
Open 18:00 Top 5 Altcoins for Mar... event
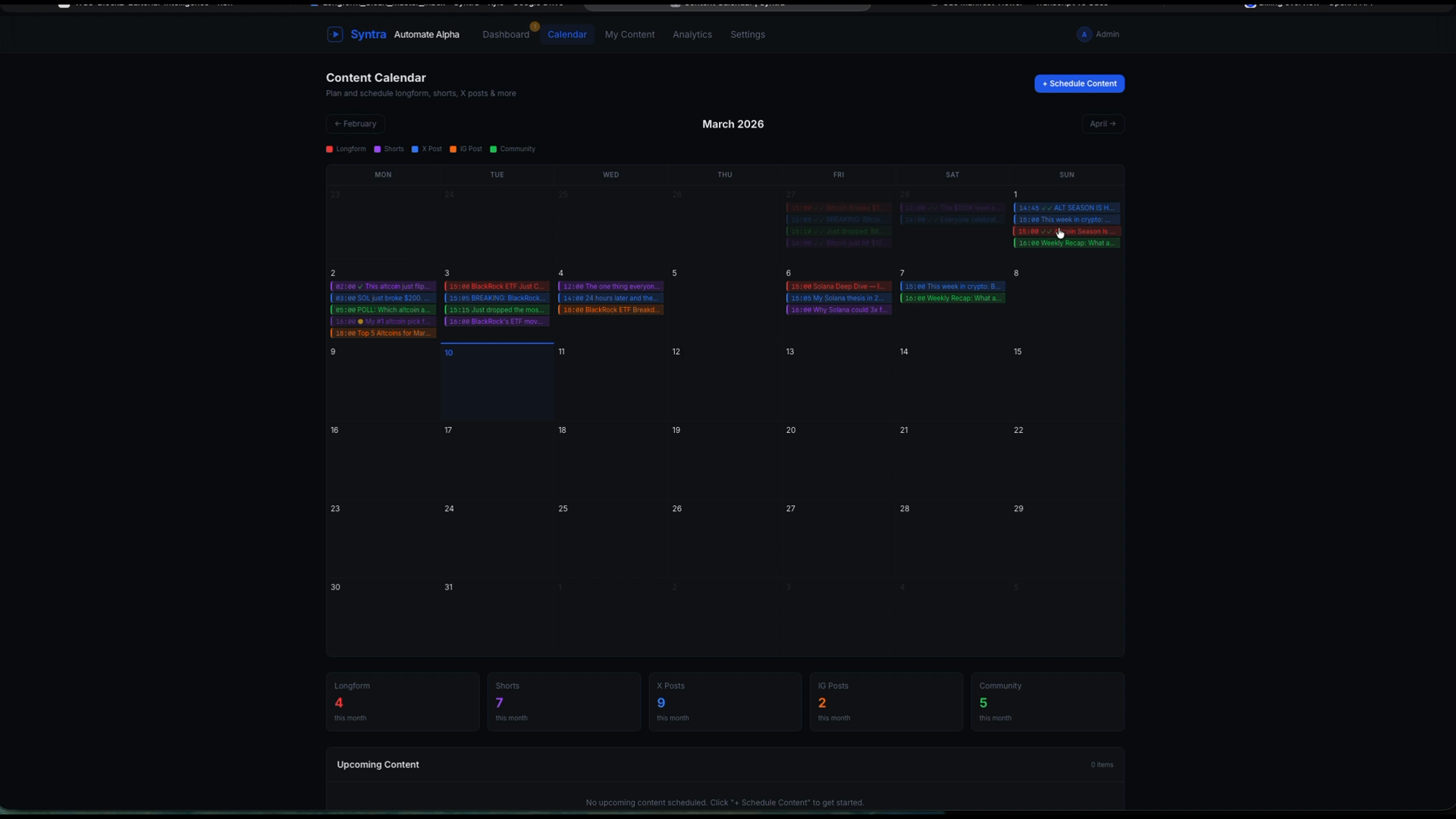click(383, 334)
